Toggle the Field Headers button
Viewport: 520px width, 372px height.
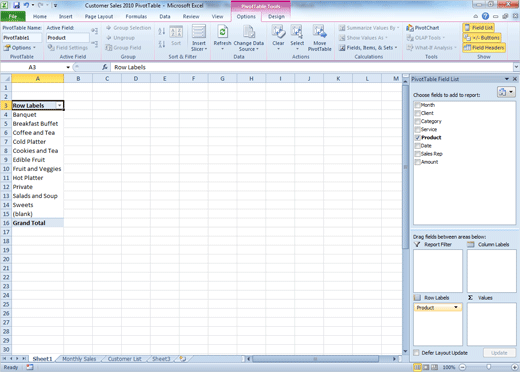point(484,48)
